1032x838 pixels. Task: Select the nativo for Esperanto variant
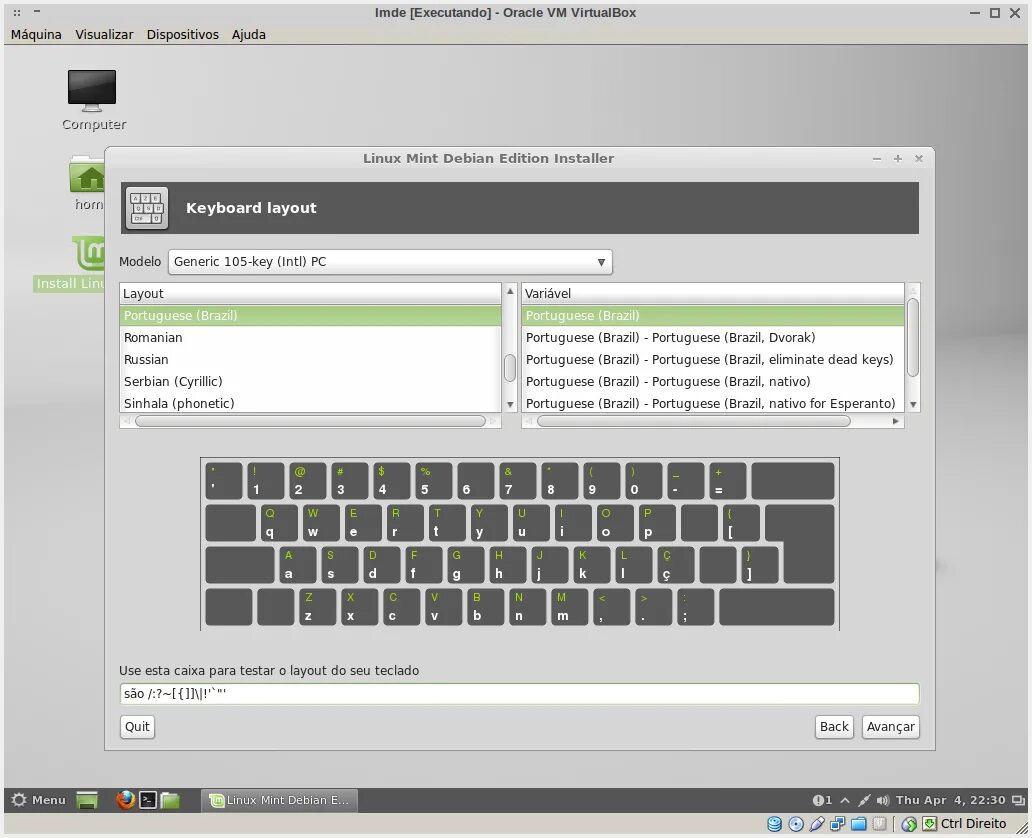tap(712, 403)
